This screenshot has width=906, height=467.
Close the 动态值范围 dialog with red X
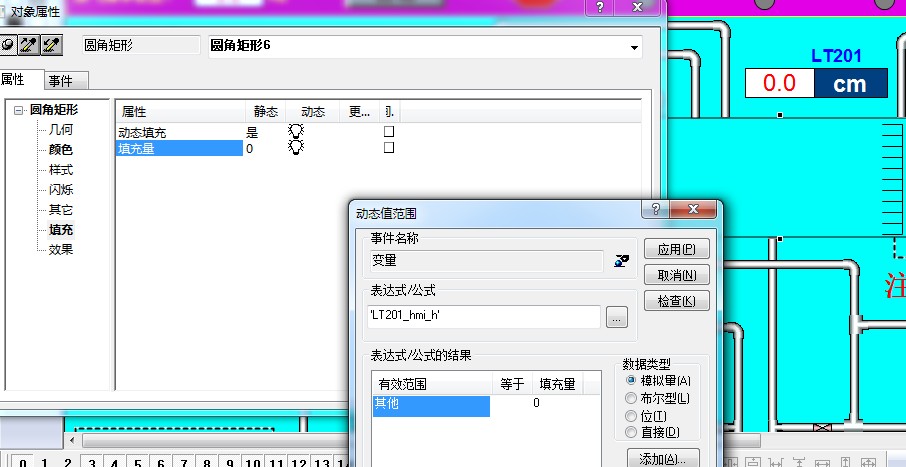(x=693, y=209)
